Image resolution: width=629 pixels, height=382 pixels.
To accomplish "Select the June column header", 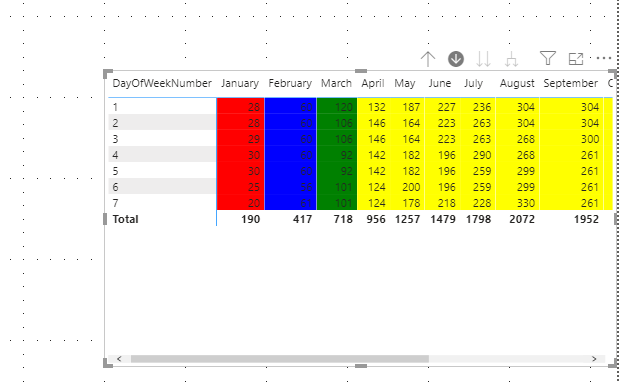I will click(x=440, y=83).
